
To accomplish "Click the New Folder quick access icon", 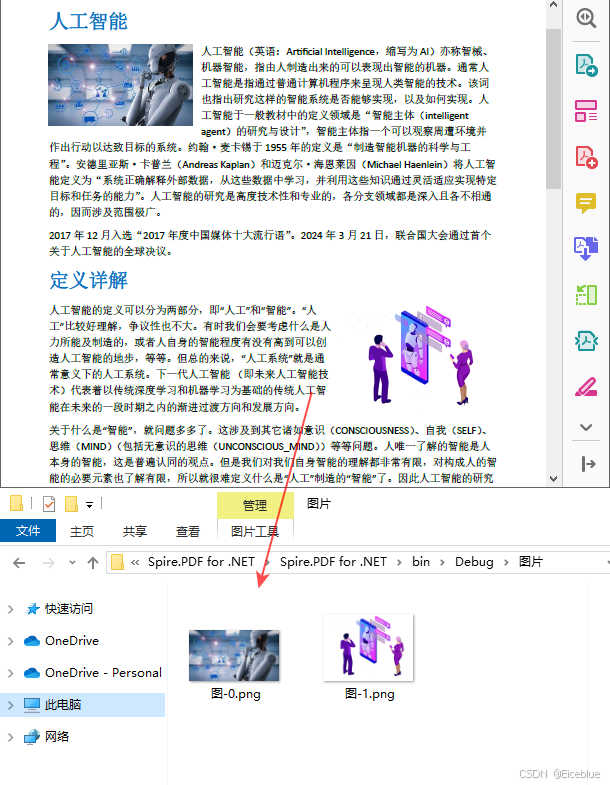I will pyautogui.click(x=72, y=504).
